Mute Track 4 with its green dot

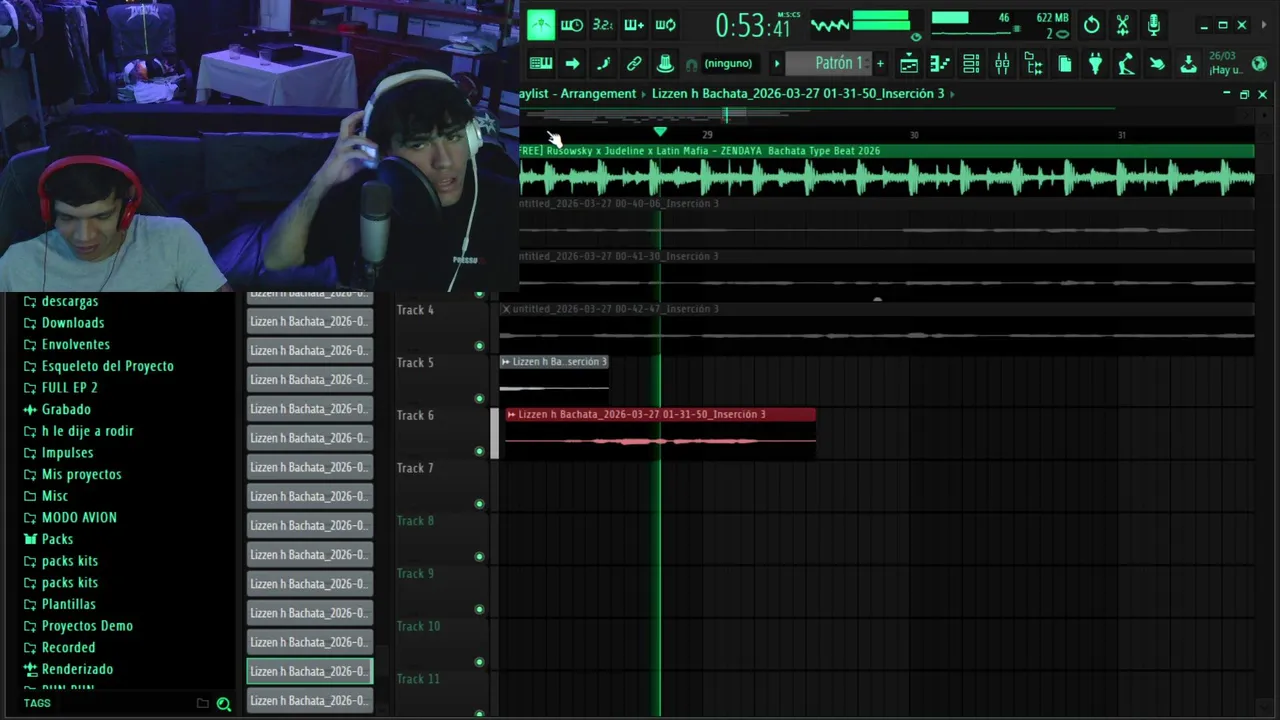[x=479, y=346]
